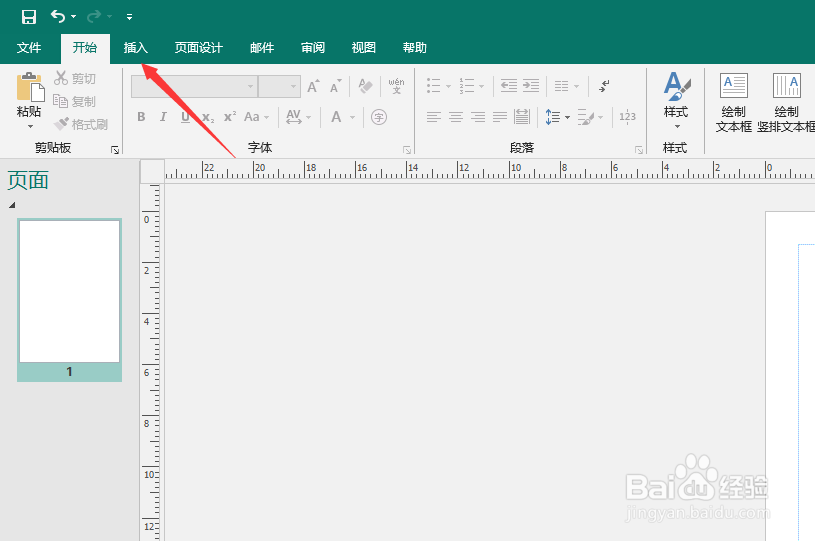The image size is (815, 541).
Task: Open the 段落 dialog launcher
Action: 639,150
